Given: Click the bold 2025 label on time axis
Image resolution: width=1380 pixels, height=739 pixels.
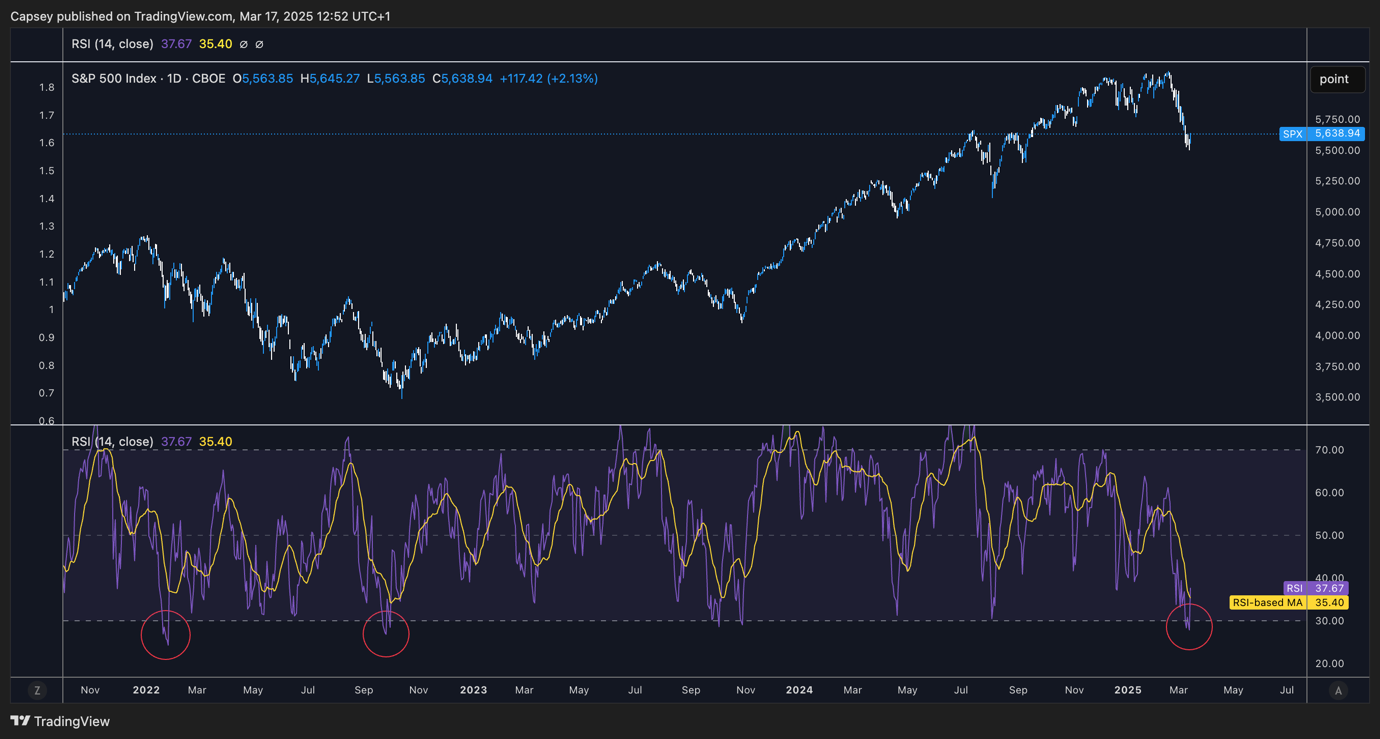Looking at the screenshot, I should (1127, 690).
